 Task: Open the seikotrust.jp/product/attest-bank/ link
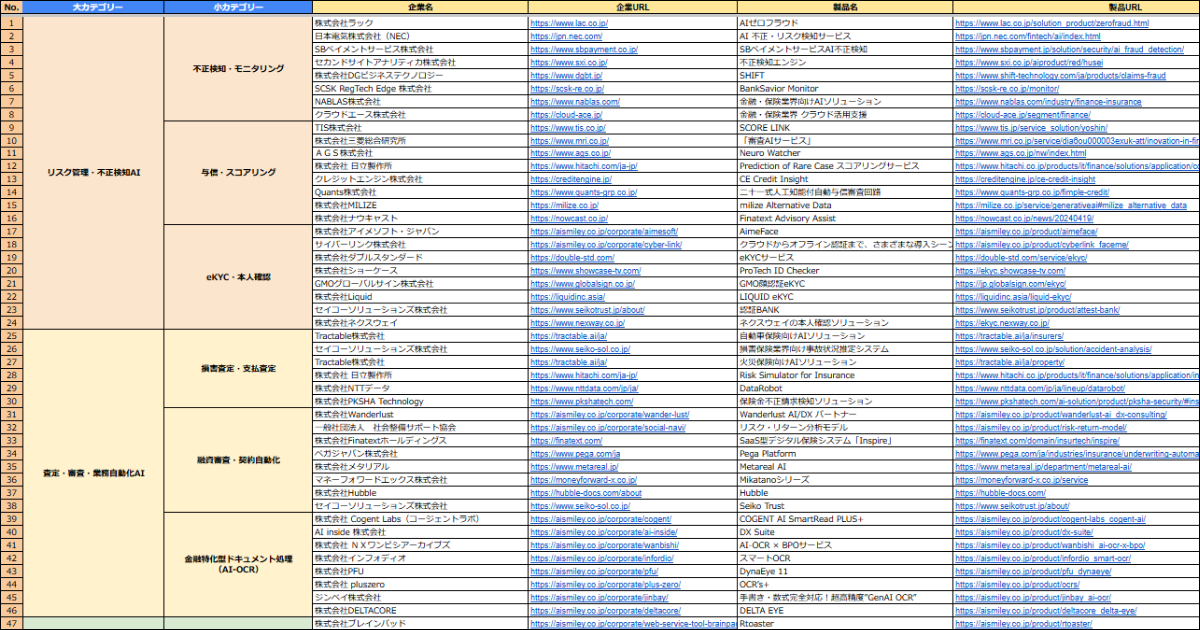pyautogui.click(x=1037, y=310)
